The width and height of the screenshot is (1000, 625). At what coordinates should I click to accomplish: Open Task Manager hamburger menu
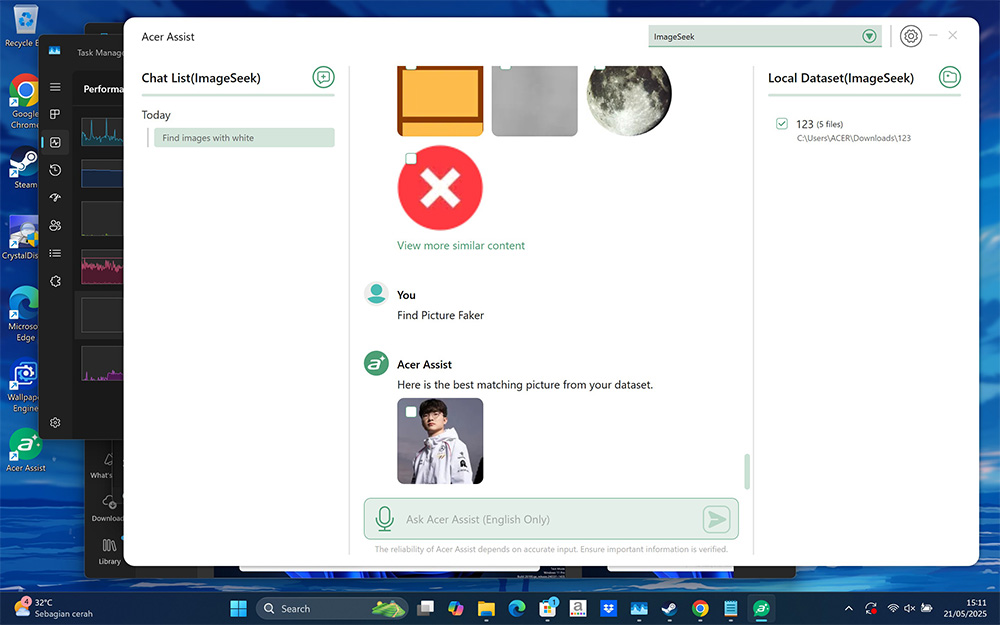(x=55, y=87)
